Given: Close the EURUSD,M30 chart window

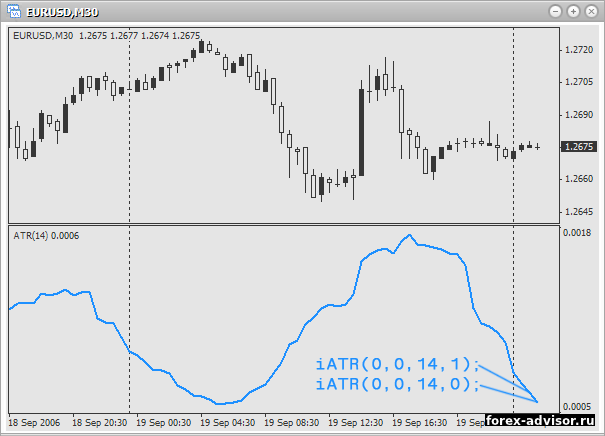Looking at the screenshot, I should (x=591, y=12).
